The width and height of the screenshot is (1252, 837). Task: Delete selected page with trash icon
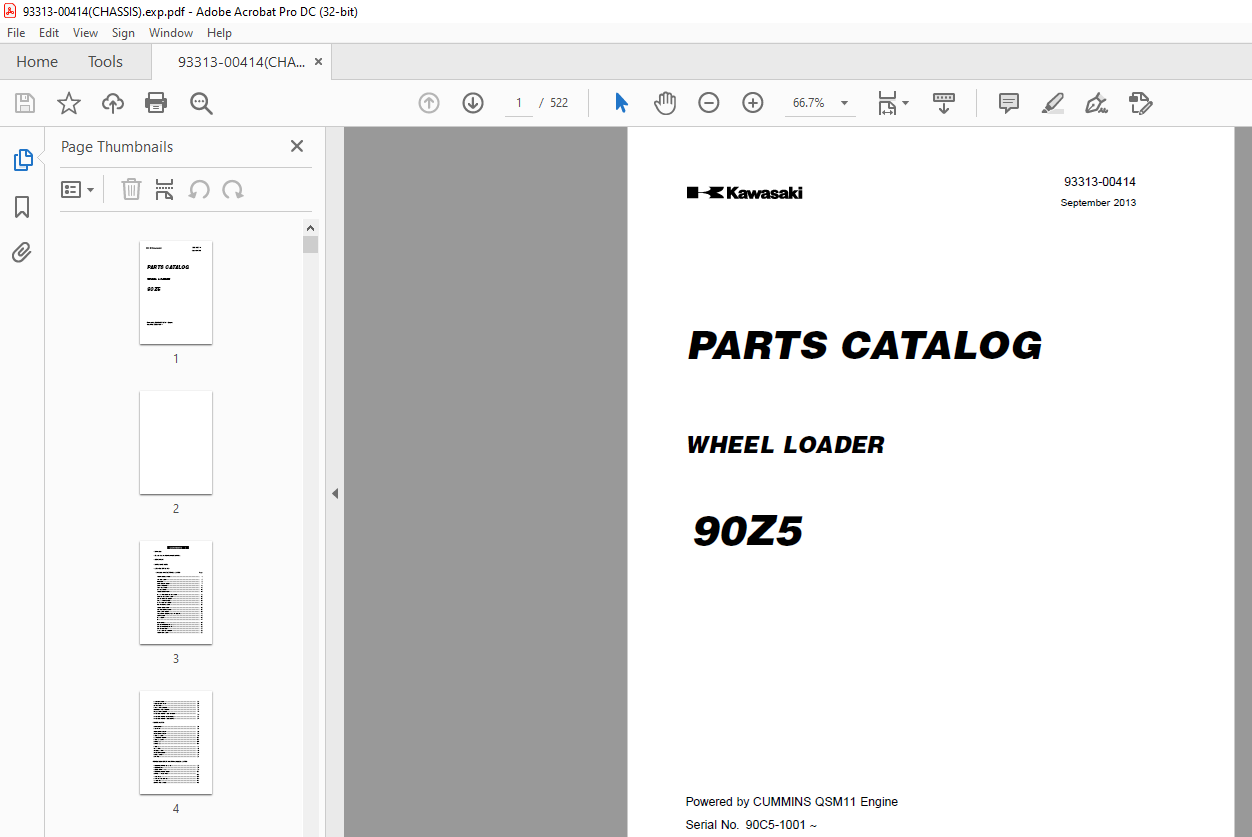131,190
